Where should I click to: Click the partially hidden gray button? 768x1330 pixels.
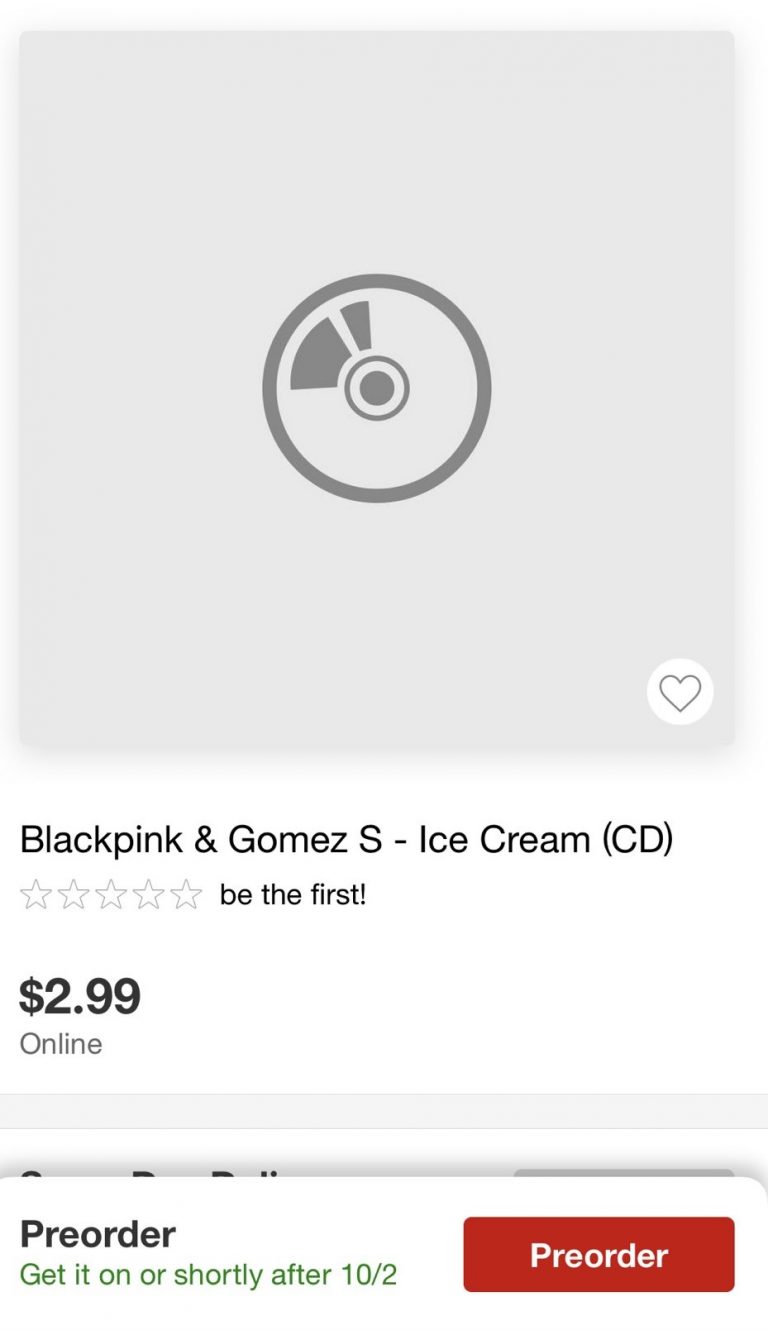[x=624, y=1174]
